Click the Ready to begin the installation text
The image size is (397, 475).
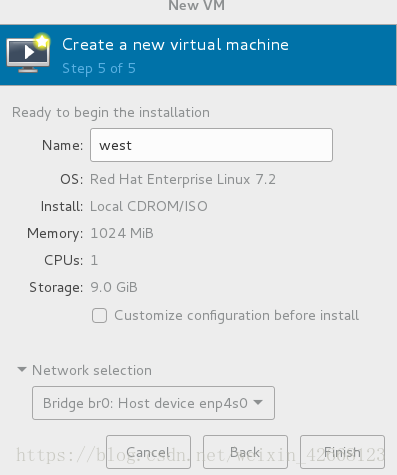pyautogui.click(x=111, y=113)
